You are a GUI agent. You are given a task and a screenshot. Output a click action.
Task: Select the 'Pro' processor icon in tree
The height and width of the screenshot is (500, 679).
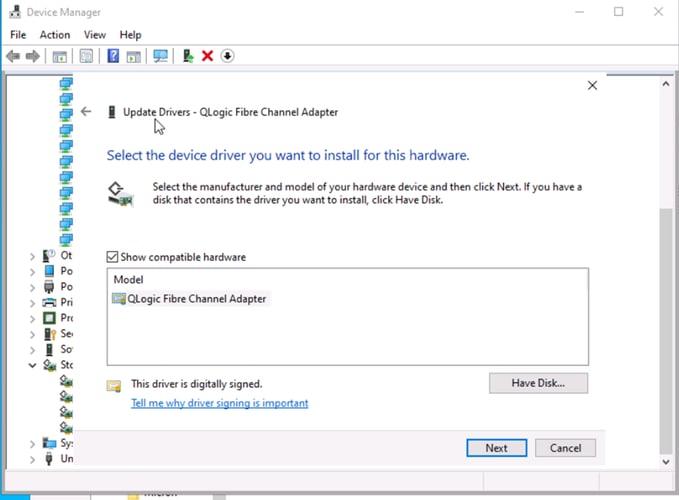[49, 318]
